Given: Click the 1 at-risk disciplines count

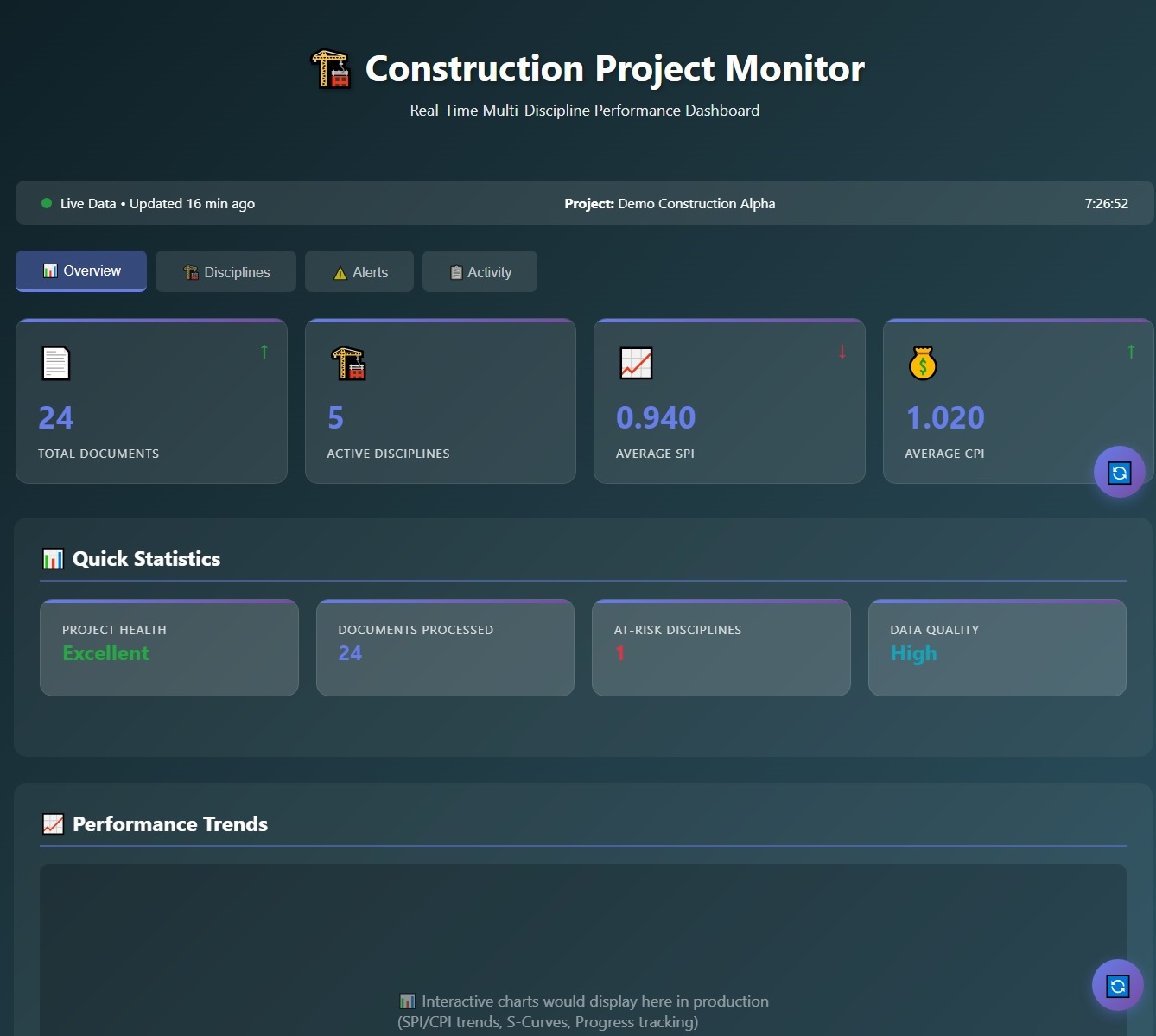Looking at the screenshot, I should pyautogui.click(x=620, y=653).
